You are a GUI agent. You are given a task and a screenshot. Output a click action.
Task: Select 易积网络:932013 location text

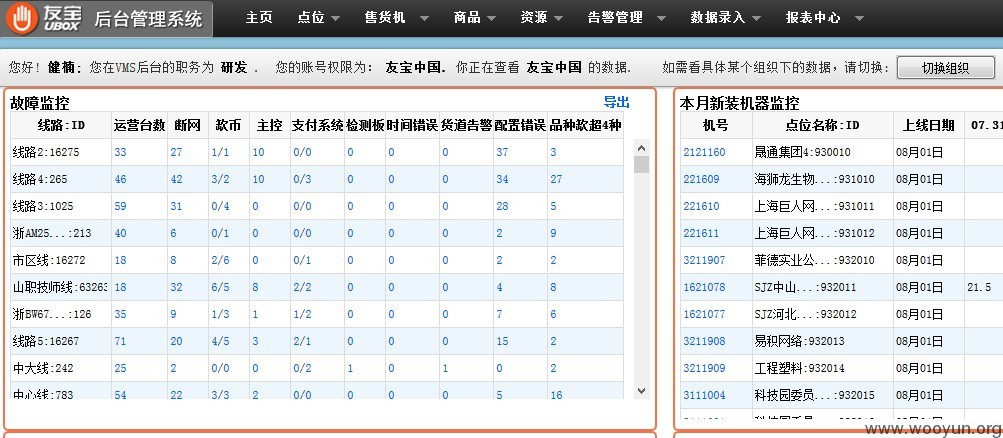point(800,341)
